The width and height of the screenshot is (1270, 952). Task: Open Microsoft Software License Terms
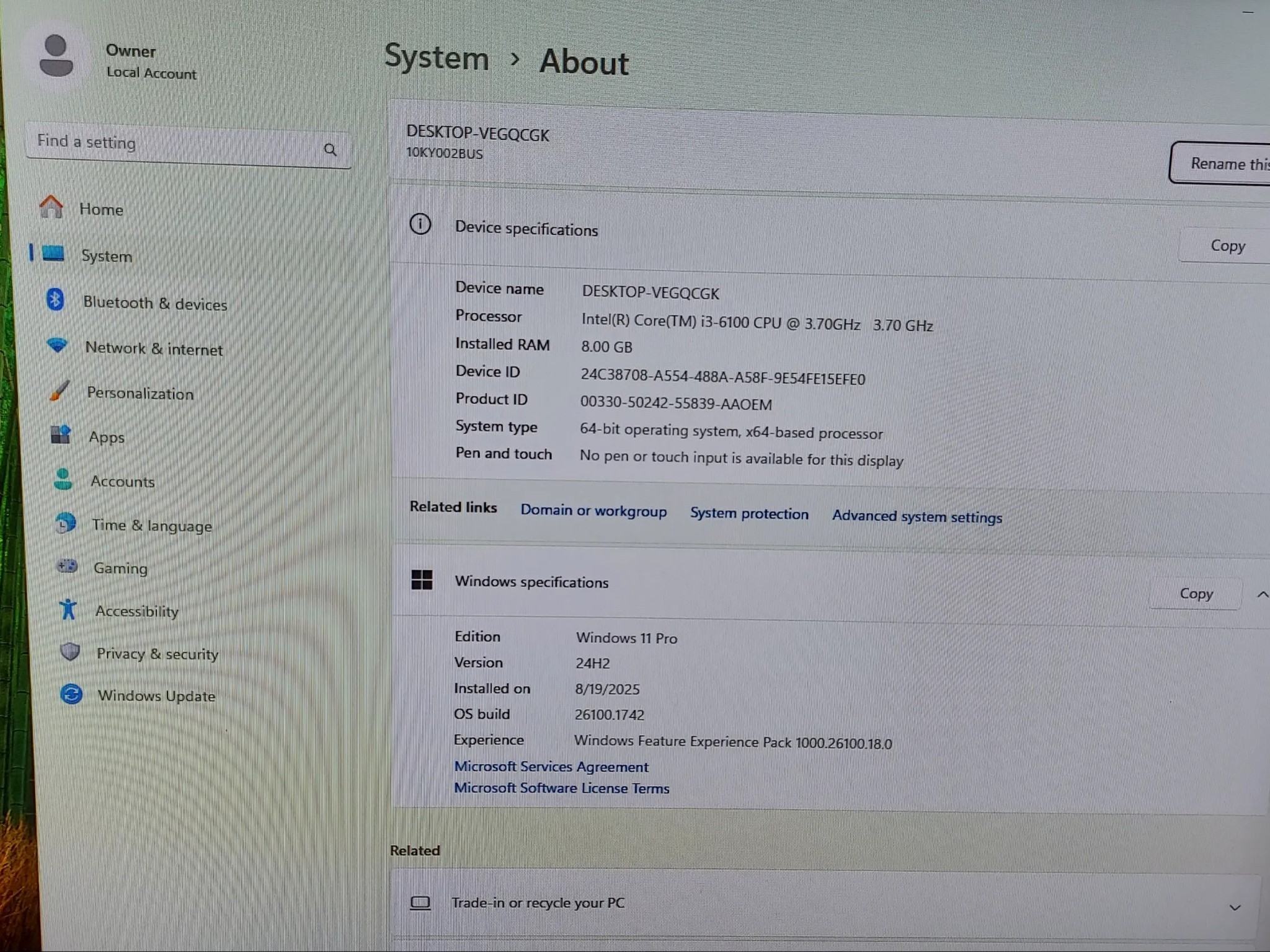pos(562,788)
